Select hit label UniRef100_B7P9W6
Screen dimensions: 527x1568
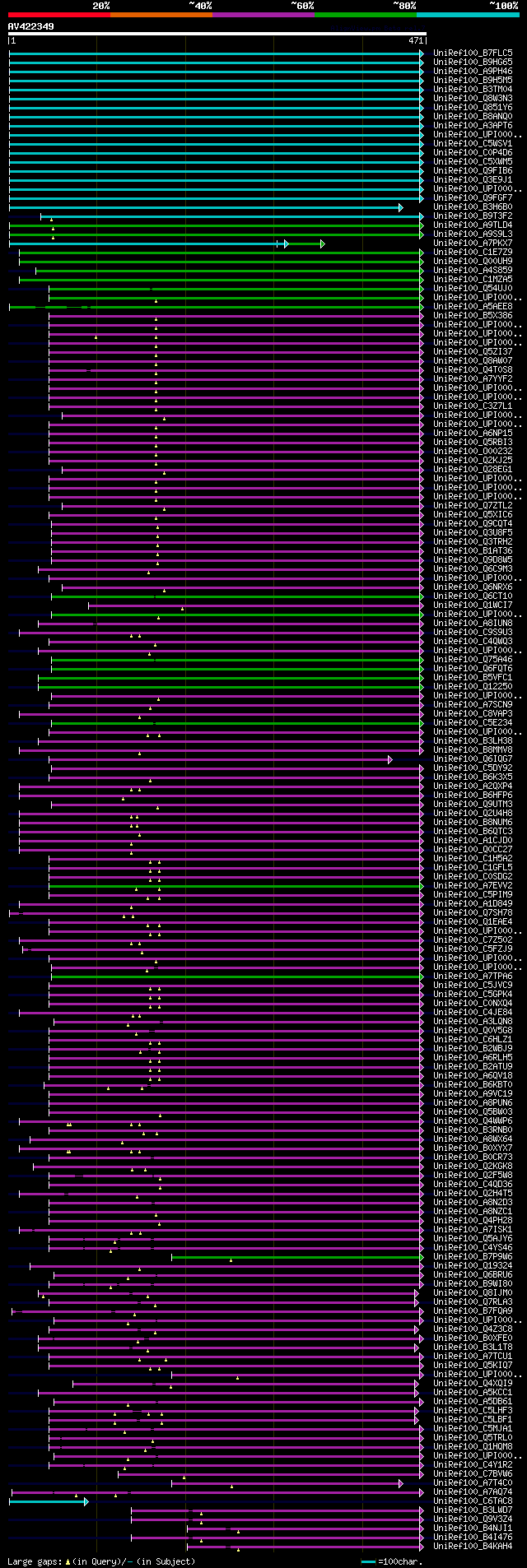[x=473, y=1257]
